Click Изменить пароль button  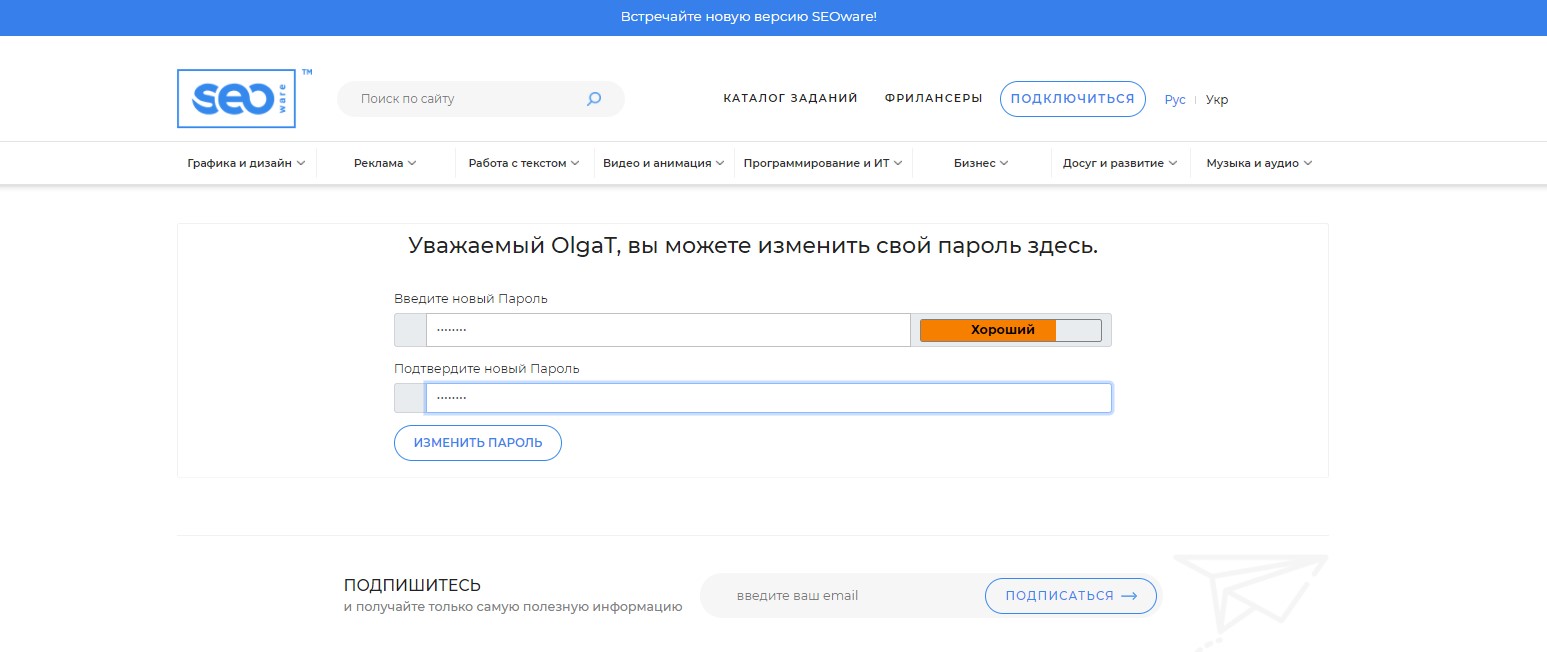click(x=478, y=443)
